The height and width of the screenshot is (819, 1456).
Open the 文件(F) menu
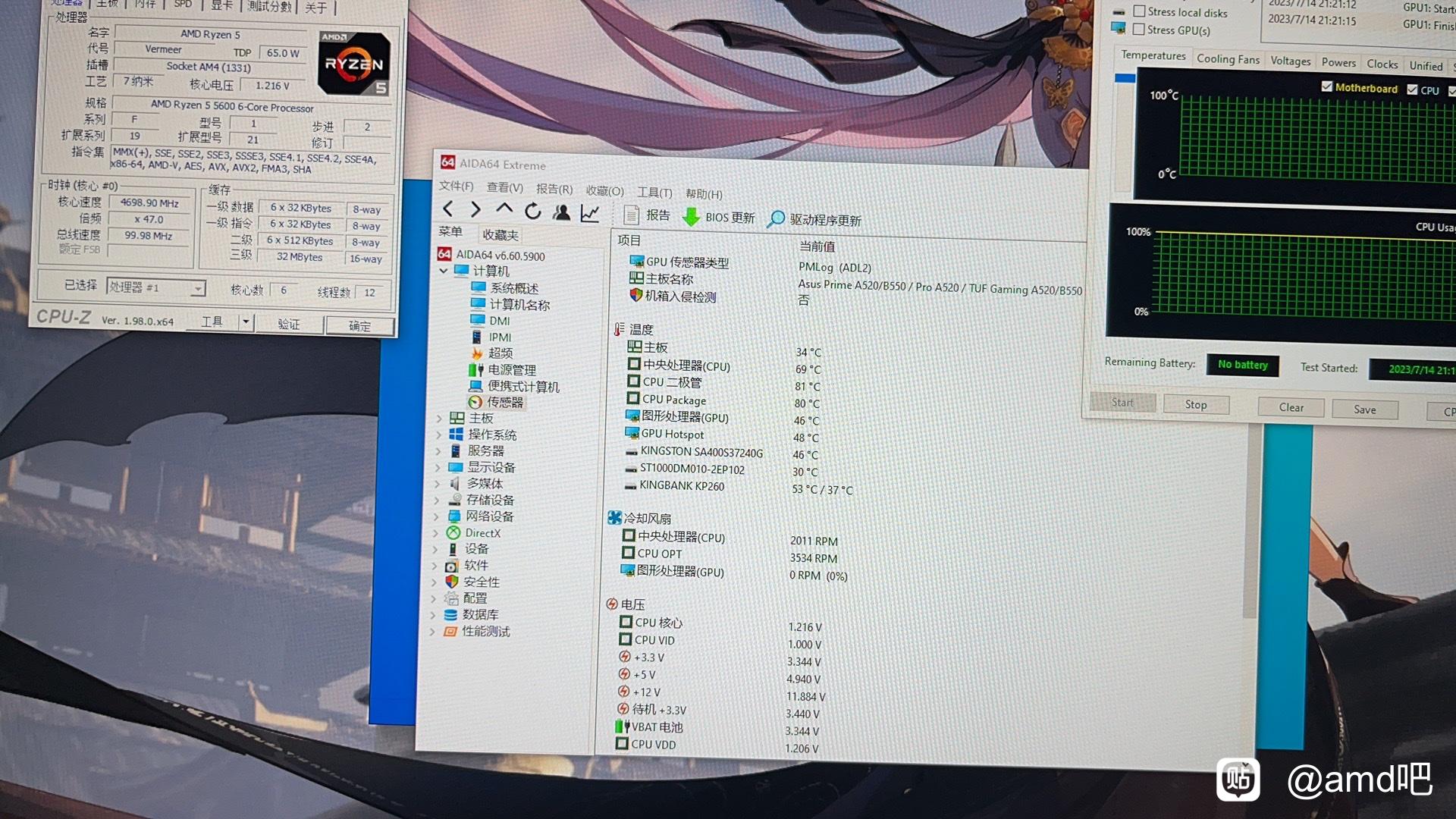[456, 186]
